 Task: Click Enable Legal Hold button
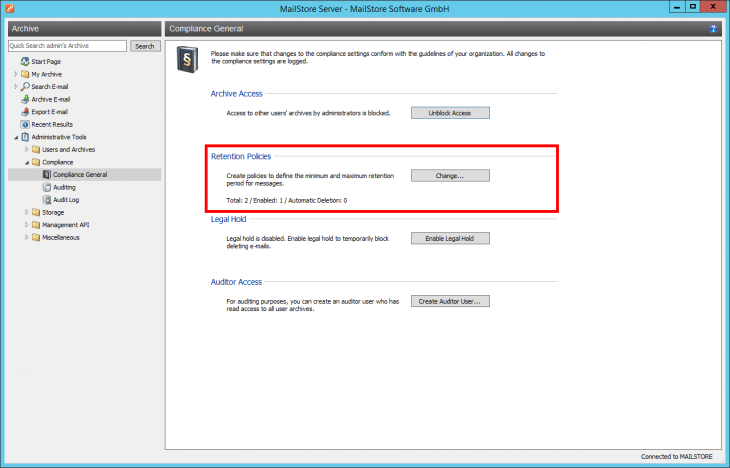[x=450, y=238]
